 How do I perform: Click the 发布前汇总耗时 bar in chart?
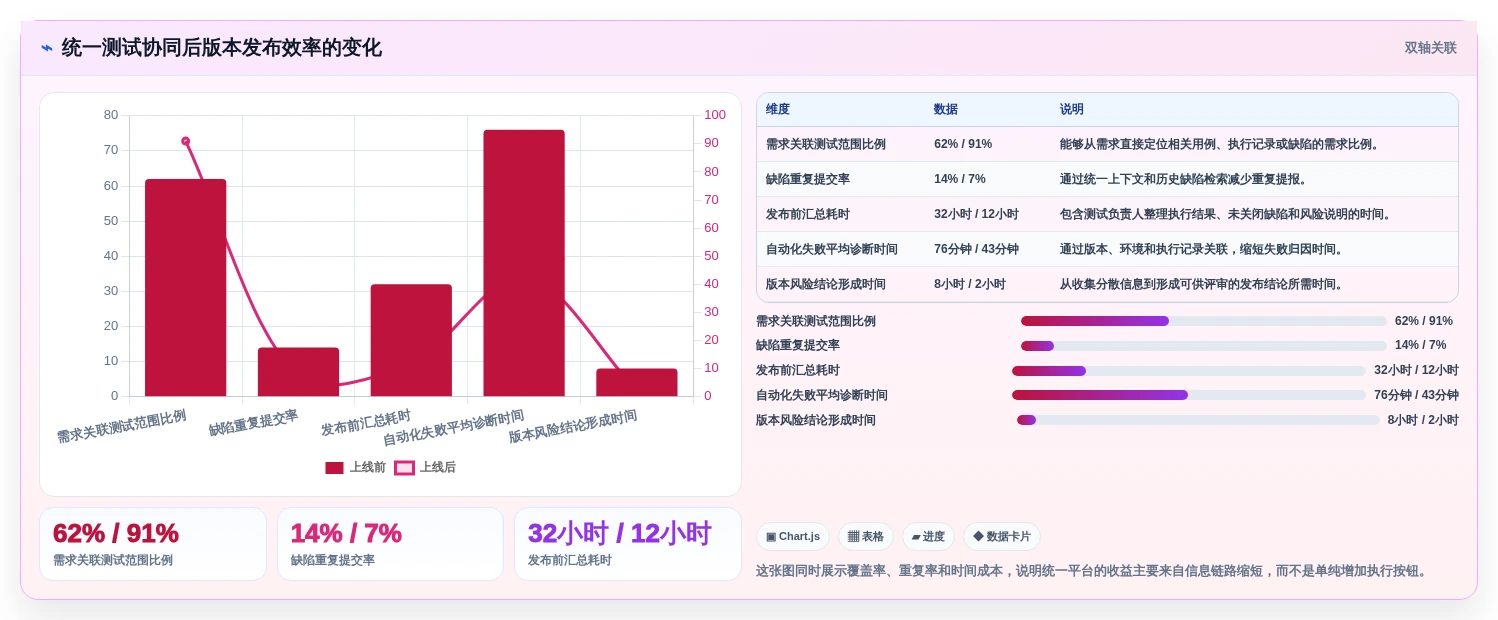411,340
